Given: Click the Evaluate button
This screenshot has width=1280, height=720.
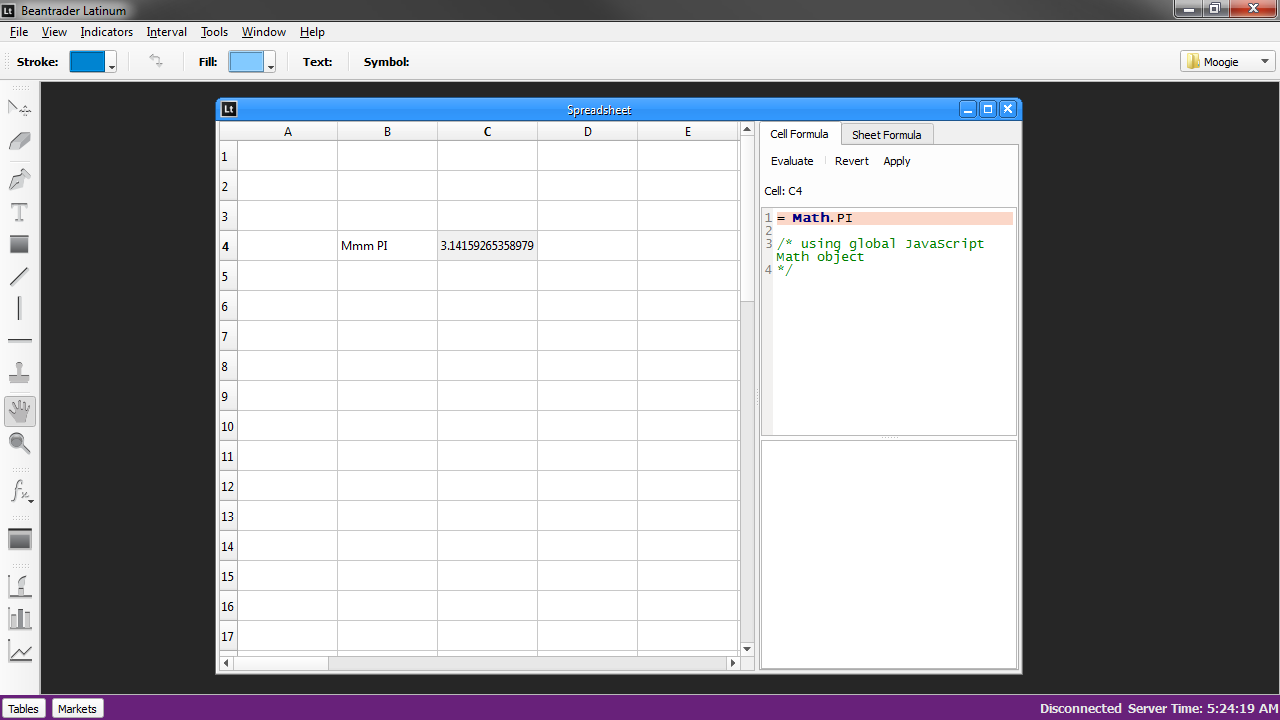Looking at the screenshot, I should [792, 161].
